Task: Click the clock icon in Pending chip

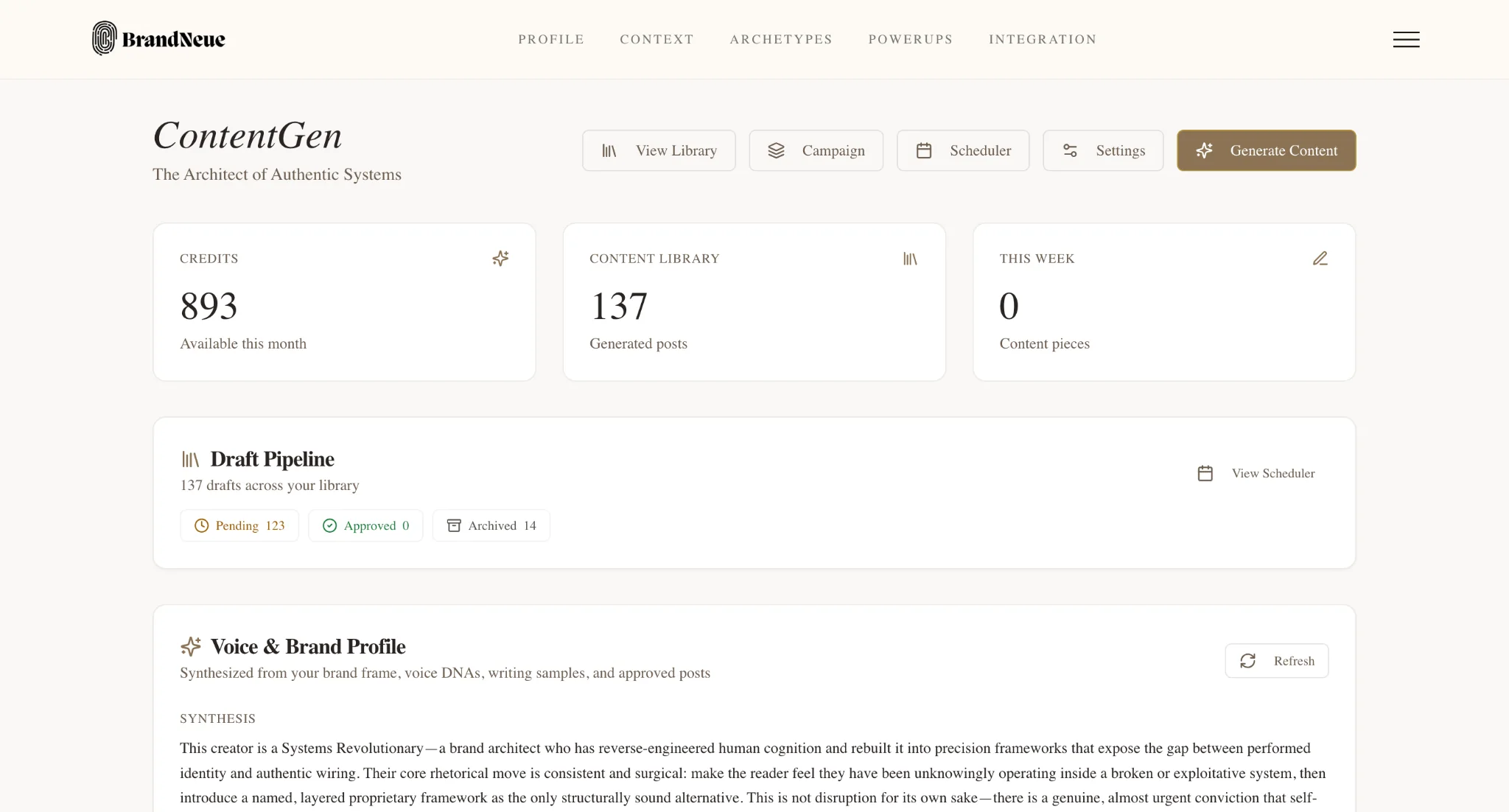Action: point(201,525)
